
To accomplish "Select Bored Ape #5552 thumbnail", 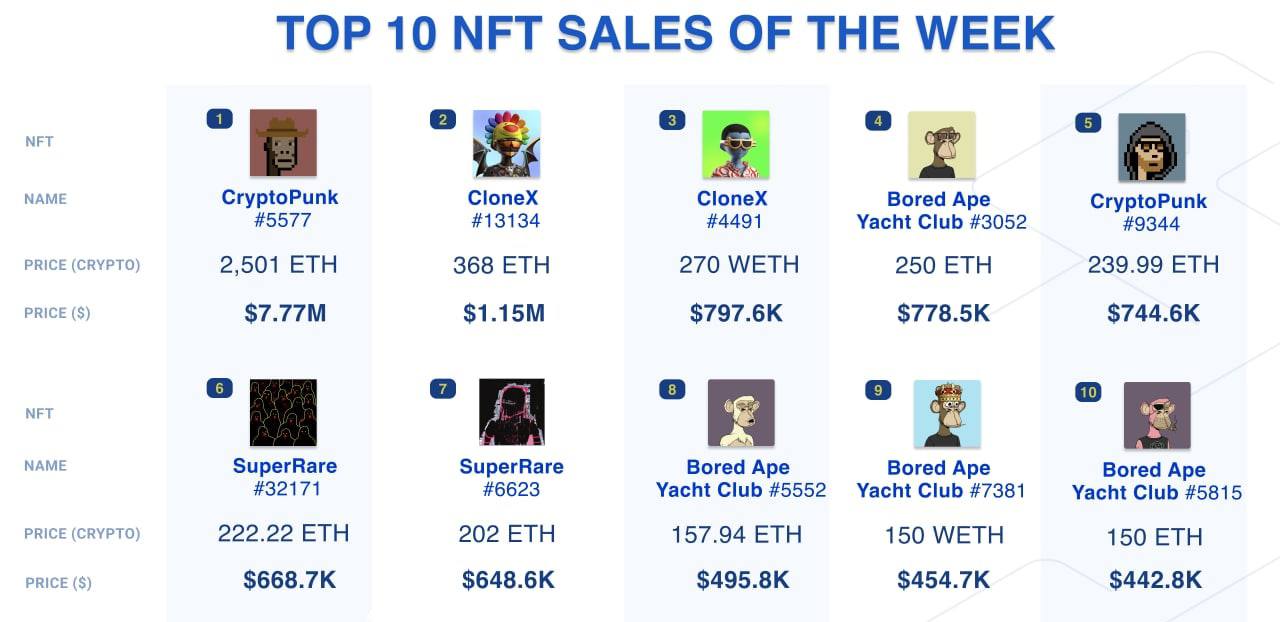I will pyautogui.click(x=741, y=412).
